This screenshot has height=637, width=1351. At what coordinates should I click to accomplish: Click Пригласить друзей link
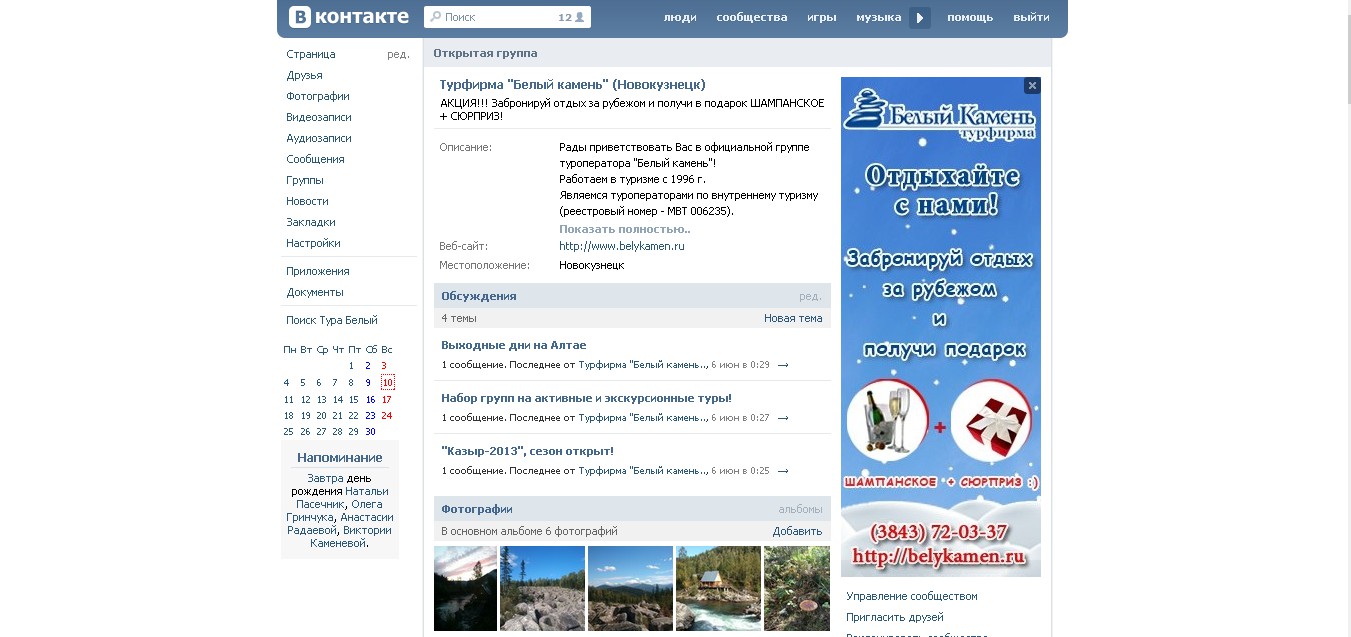tap(895, 617)
